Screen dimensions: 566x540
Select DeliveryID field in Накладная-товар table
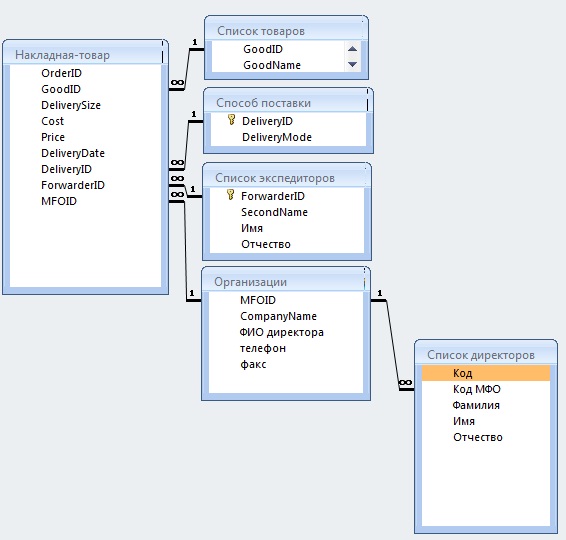(x=85, y=169)
